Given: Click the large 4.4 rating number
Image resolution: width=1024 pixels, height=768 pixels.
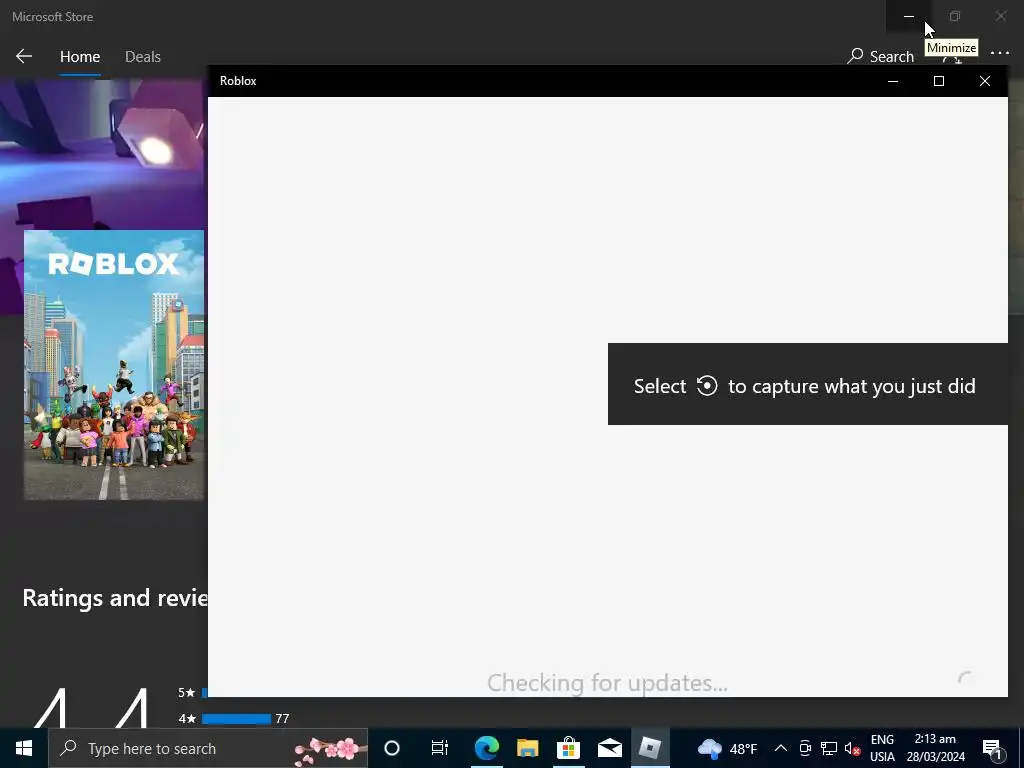Looking at the screenshot, I should tap(91, 708).
